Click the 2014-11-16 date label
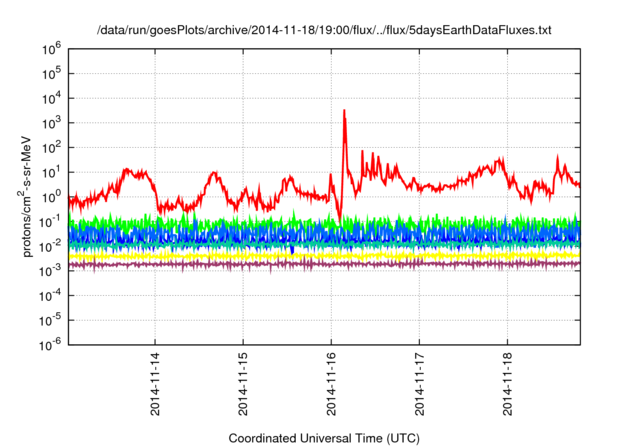This screenshot has width=640, height=448. (331, 384)
